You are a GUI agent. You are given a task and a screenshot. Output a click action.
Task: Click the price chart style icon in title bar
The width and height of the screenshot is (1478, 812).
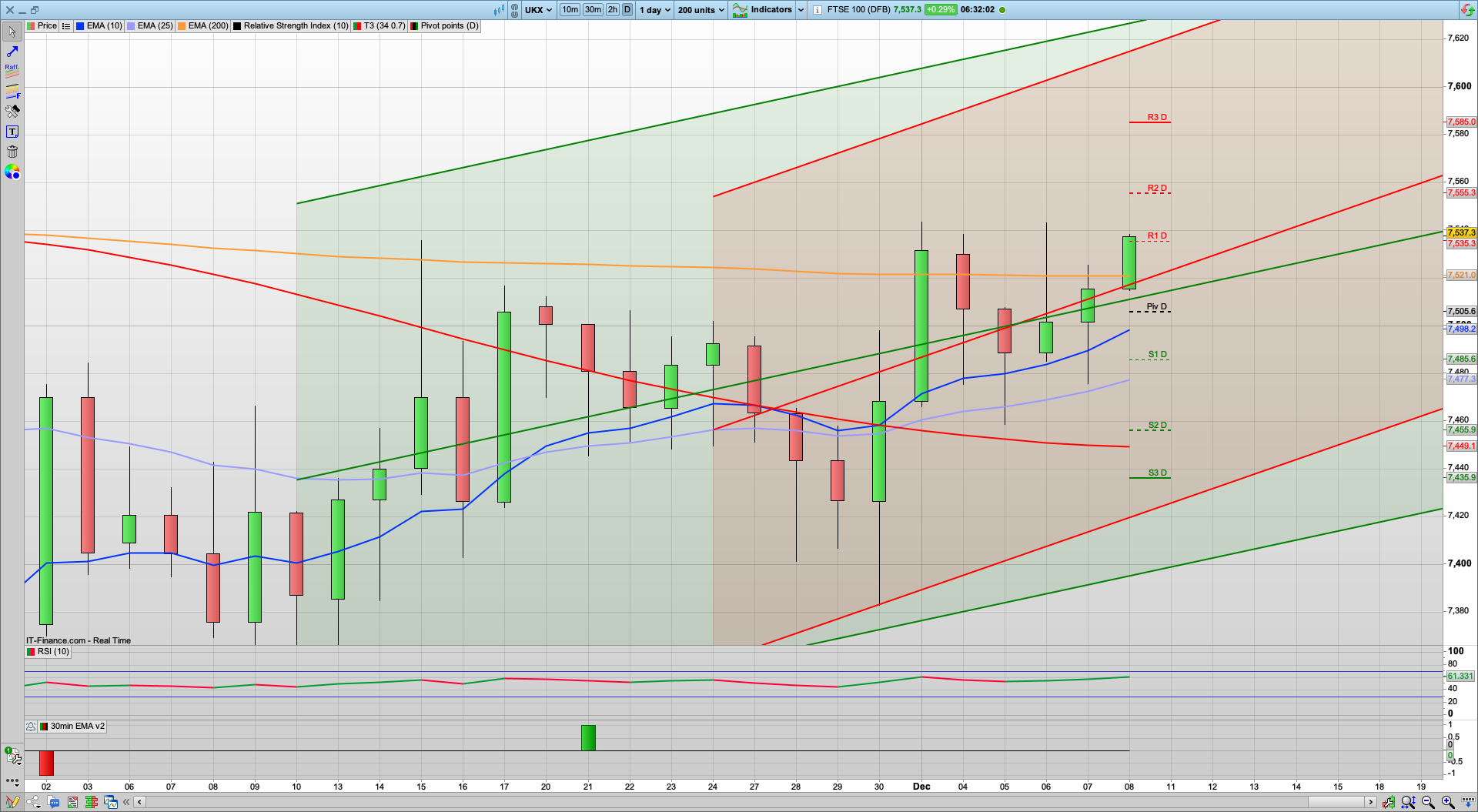click(x=500, y=10)
